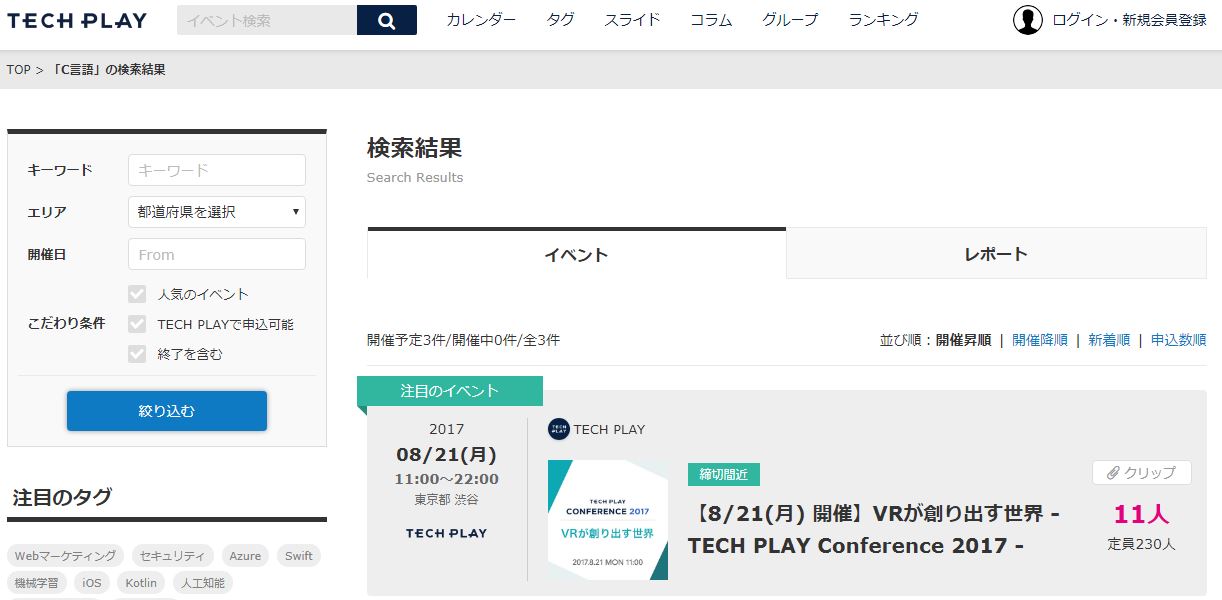Click the TECH PLAY logo
The width and height of the screenshot is (1222, 600).
(76, 19)
